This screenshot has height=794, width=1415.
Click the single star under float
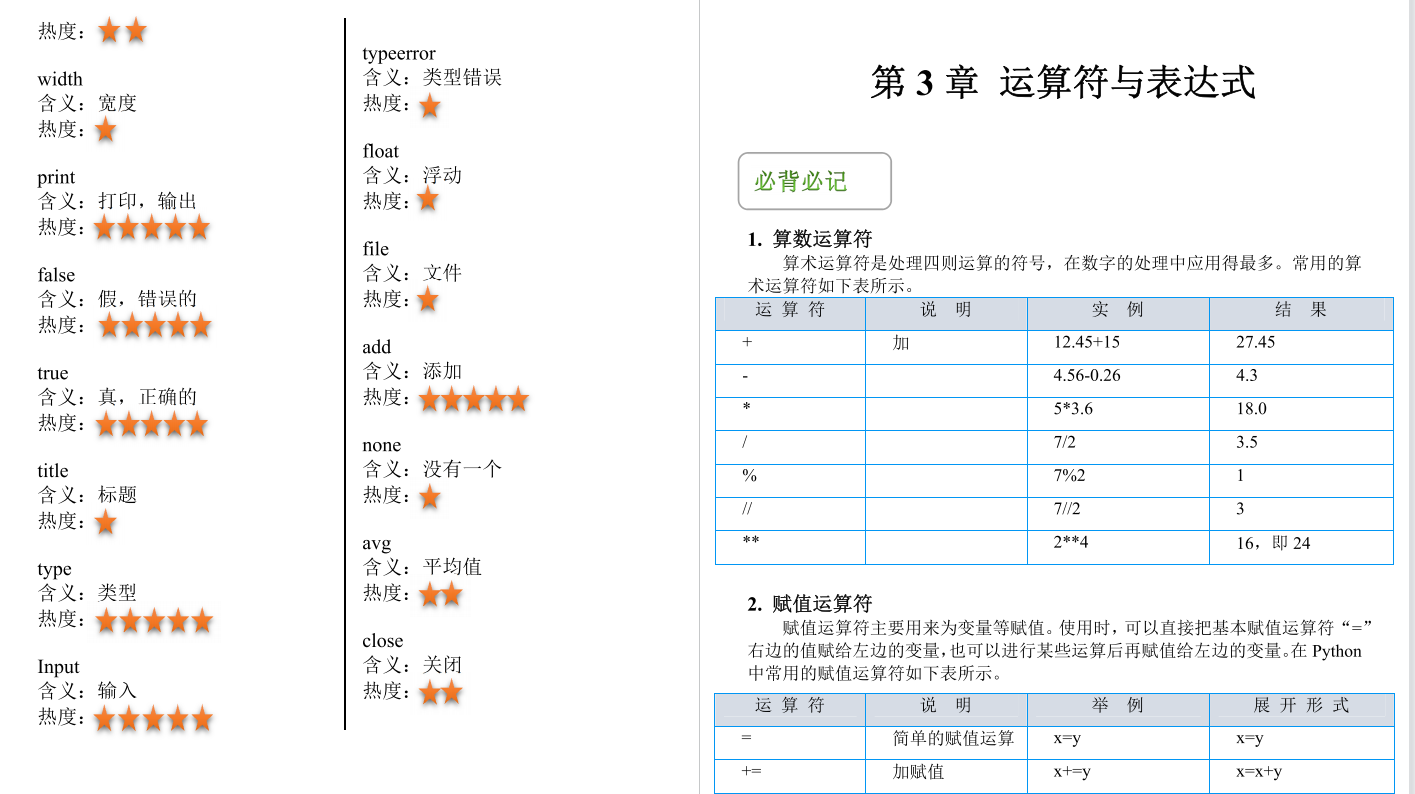(x=428, y=200)
